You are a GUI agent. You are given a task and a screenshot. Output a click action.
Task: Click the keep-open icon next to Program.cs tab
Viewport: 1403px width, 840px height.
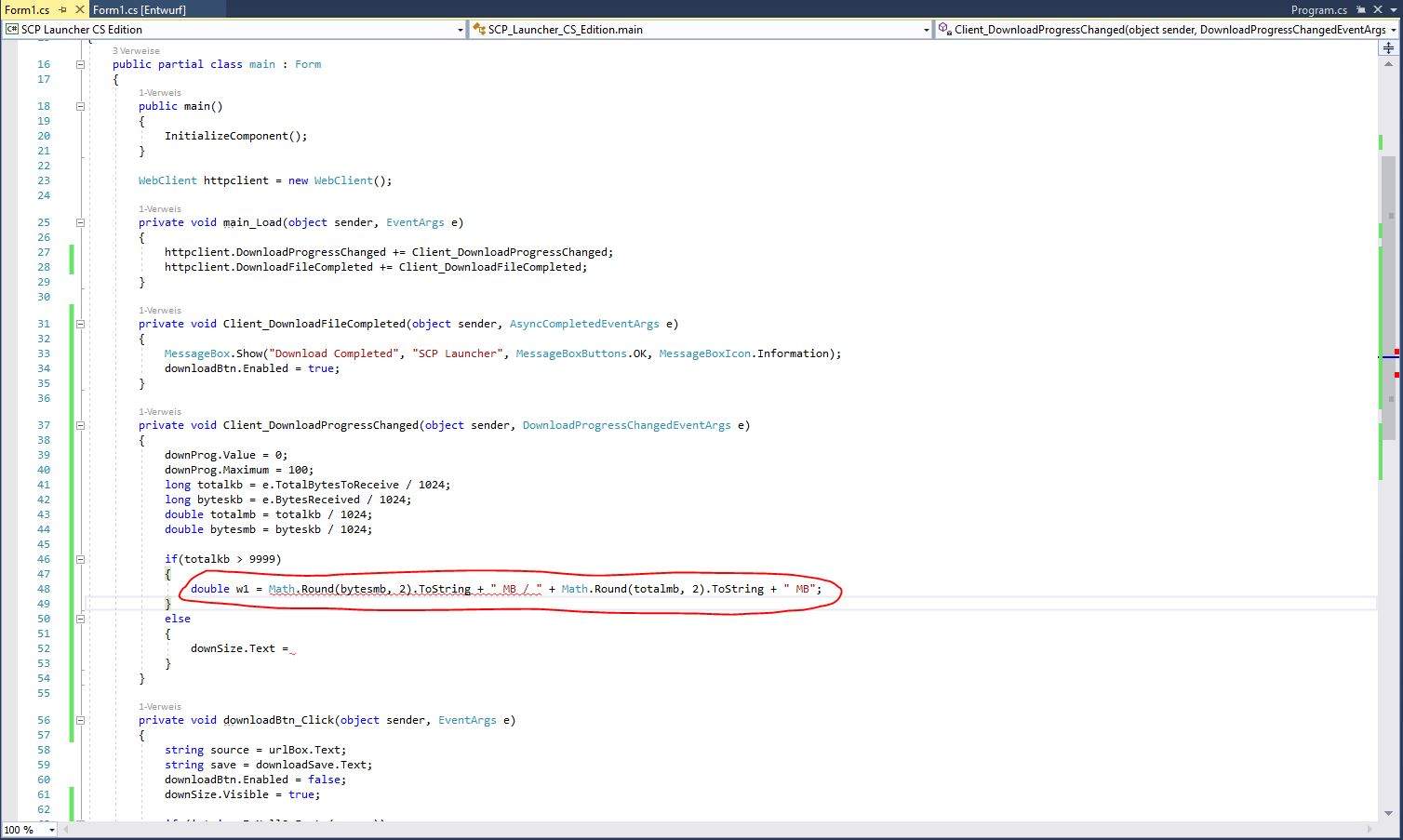1361,9
